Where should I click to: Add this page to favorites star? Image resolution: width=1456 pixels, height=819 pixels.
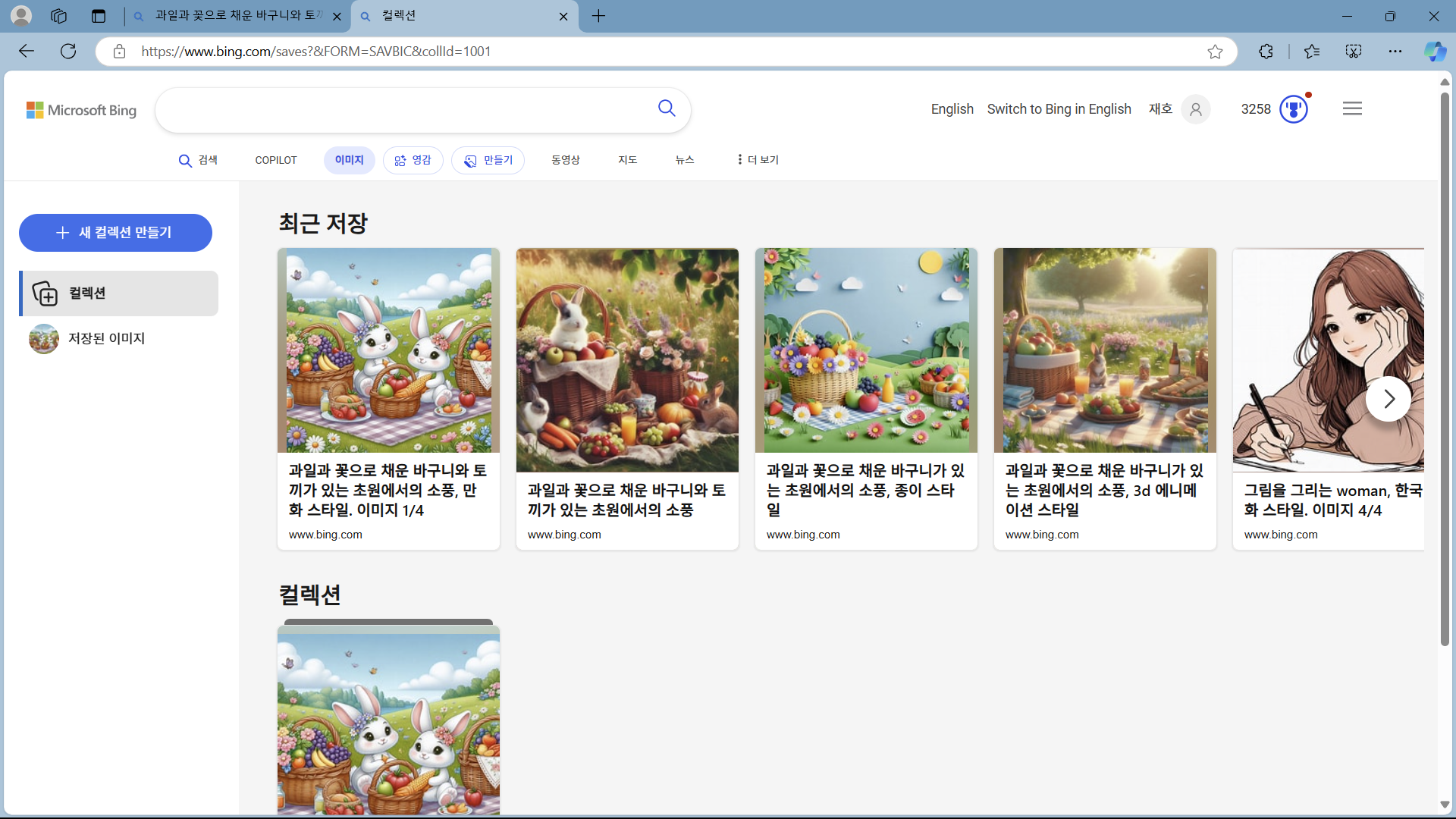tap(1215, 52)
